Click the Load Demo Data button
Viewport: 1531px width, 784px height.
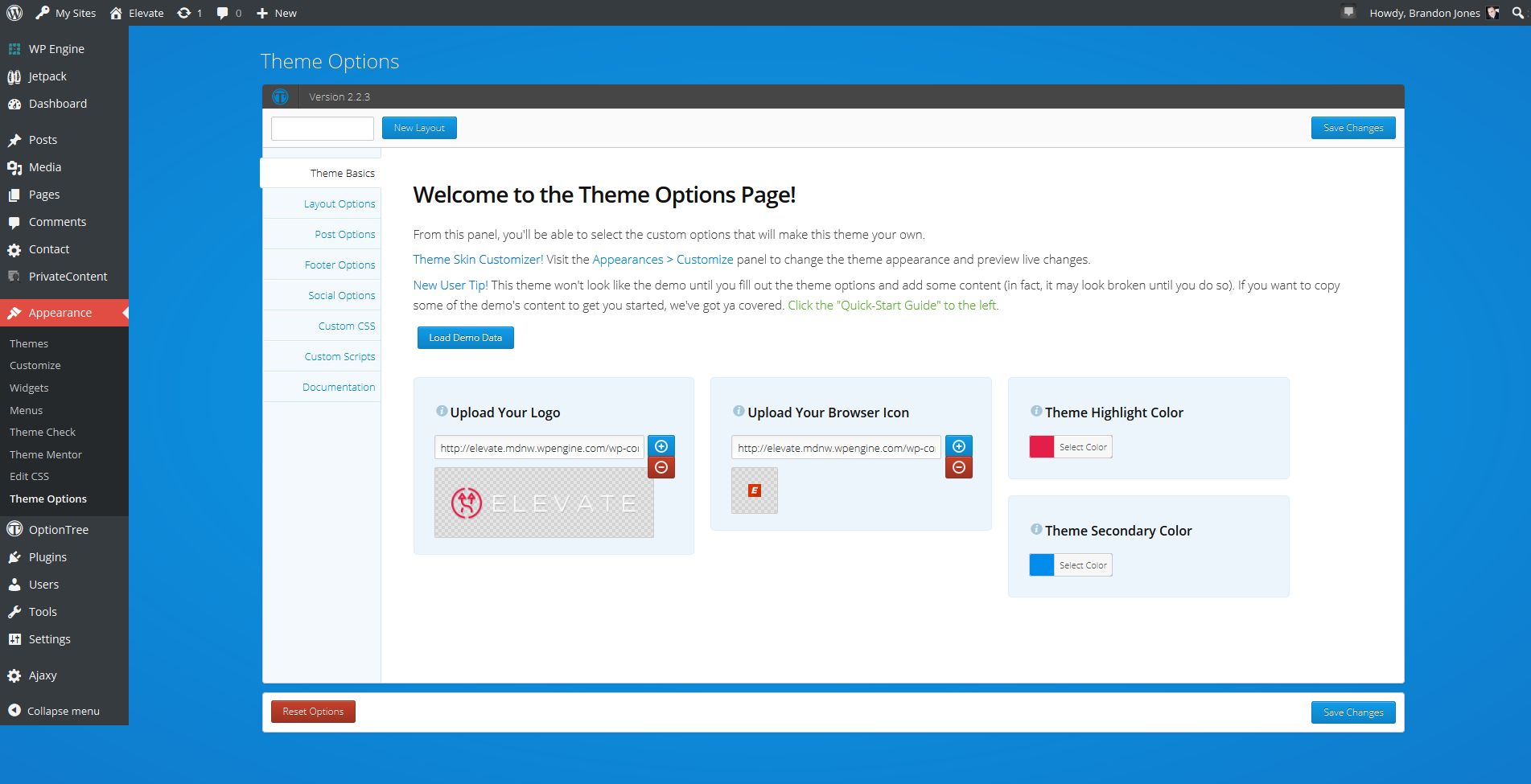tap(465, 338)
